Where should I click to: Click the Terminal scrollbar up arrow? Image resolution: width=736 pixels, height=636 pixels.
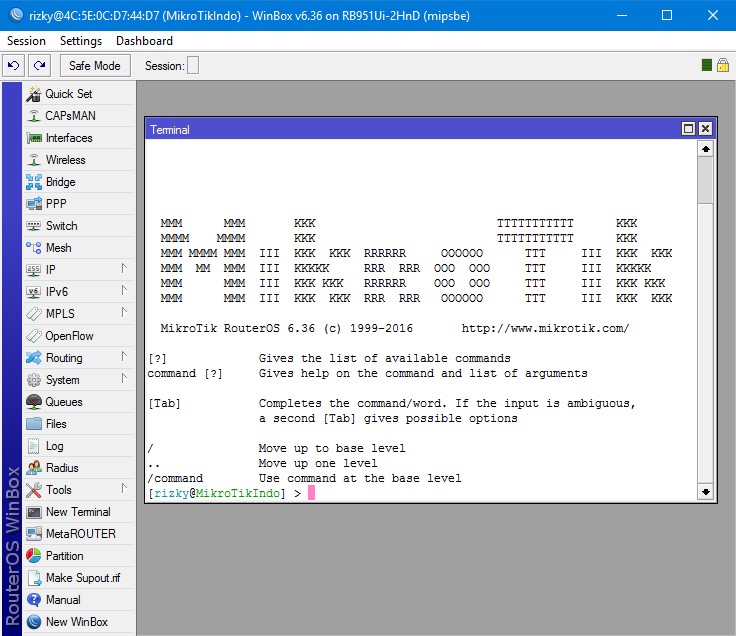coord(705,149)
